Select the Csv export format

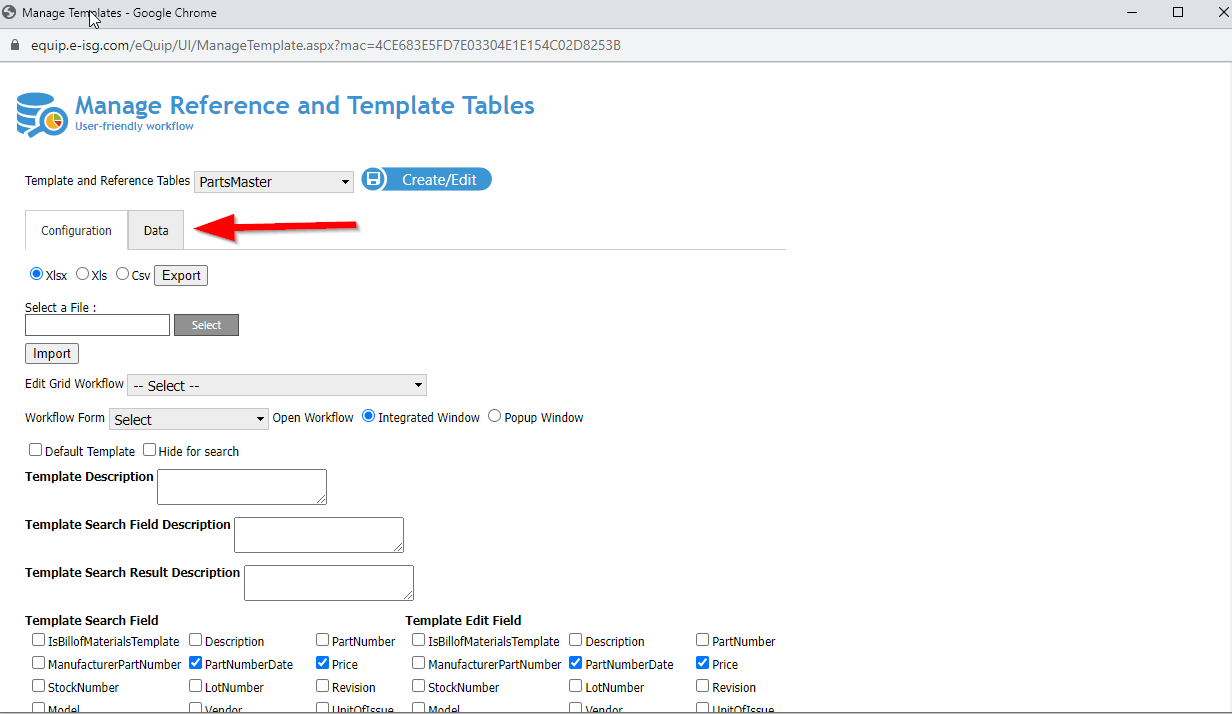[x=121, y=274]
